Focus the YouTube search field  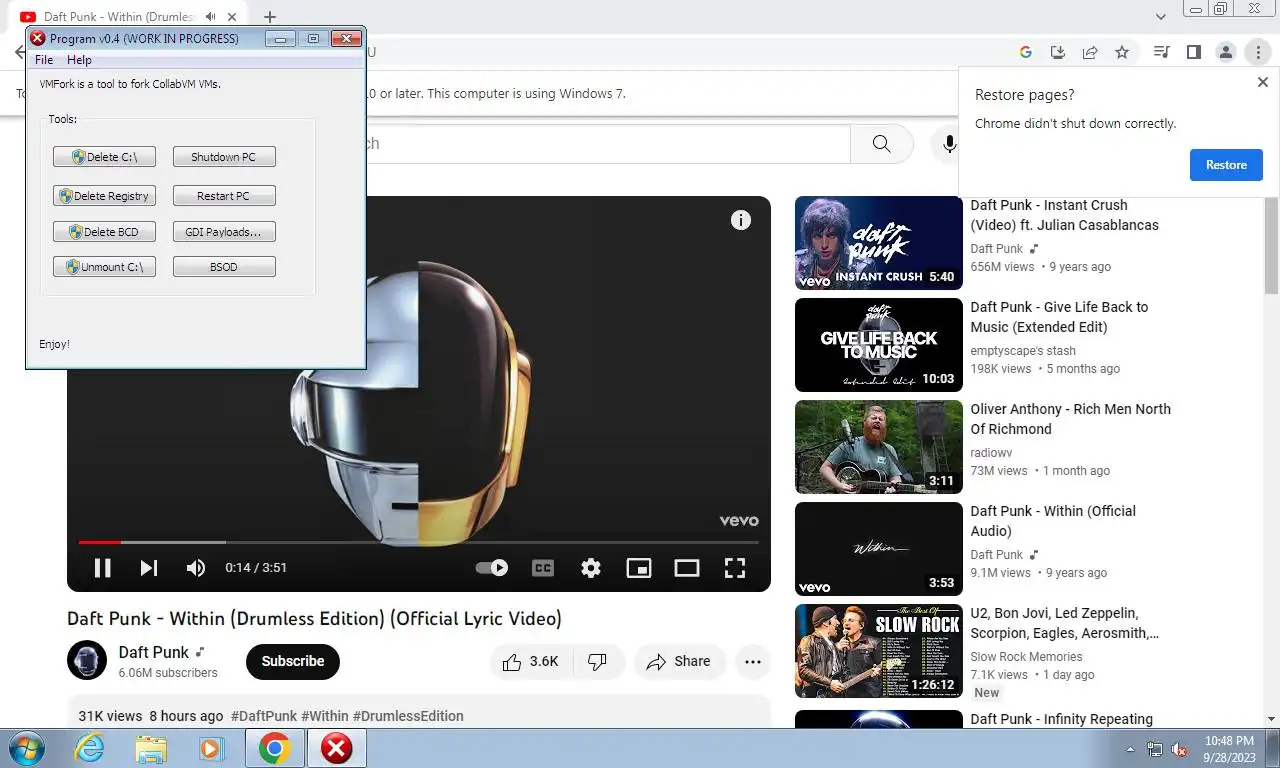(607, 144)
